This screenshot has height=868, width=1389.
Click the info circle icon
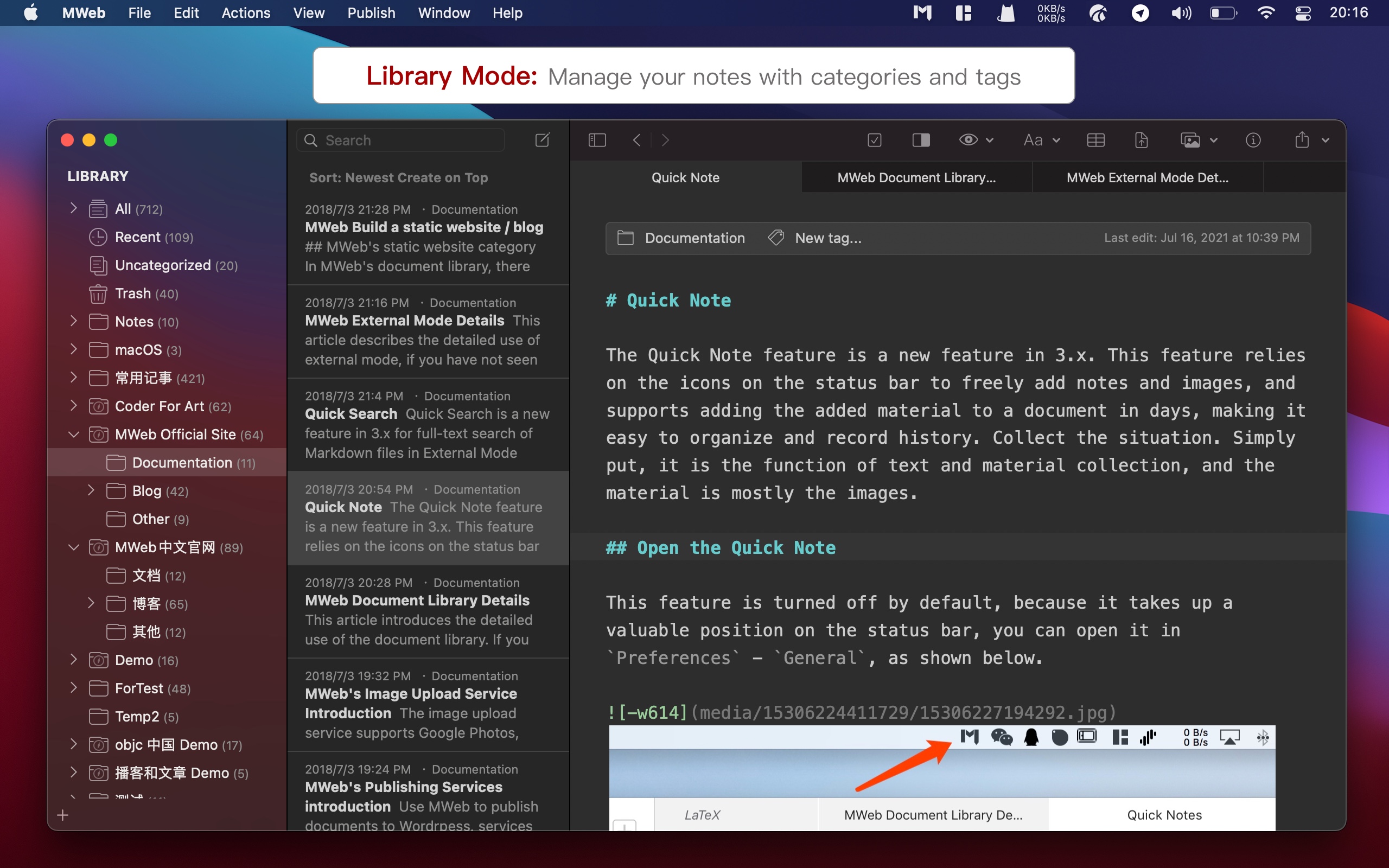[1253, 140]
